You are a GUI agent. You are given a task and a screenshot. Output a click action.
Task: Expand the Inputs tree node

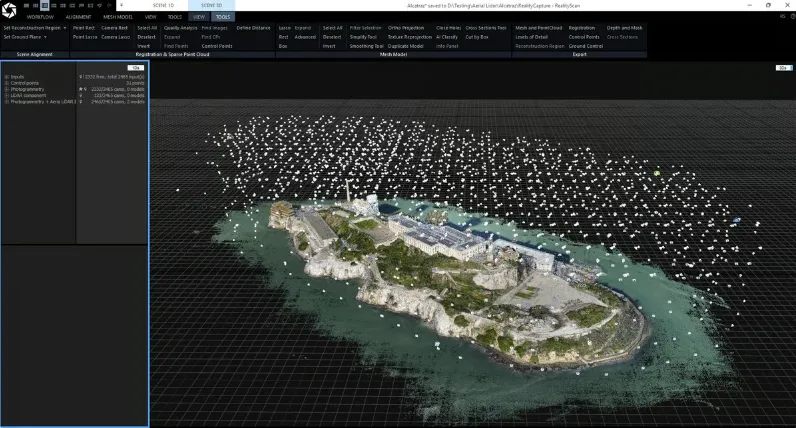click(7, 77)
